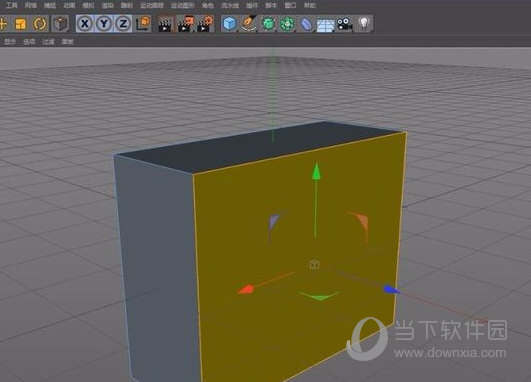This screenshot has width=531, height=382.
Task: Open the 脚本 menu
Action: point(271,5)
